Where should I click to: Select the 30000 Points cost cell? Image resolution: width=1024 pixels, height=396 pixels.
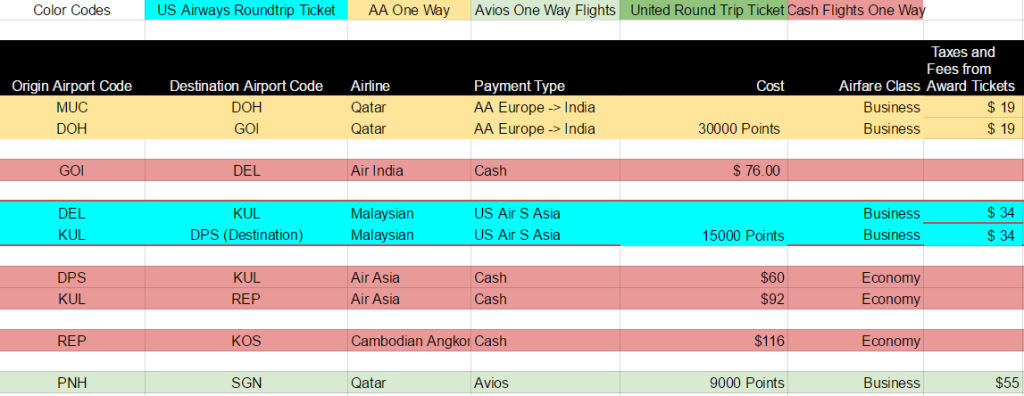[704, 129]
